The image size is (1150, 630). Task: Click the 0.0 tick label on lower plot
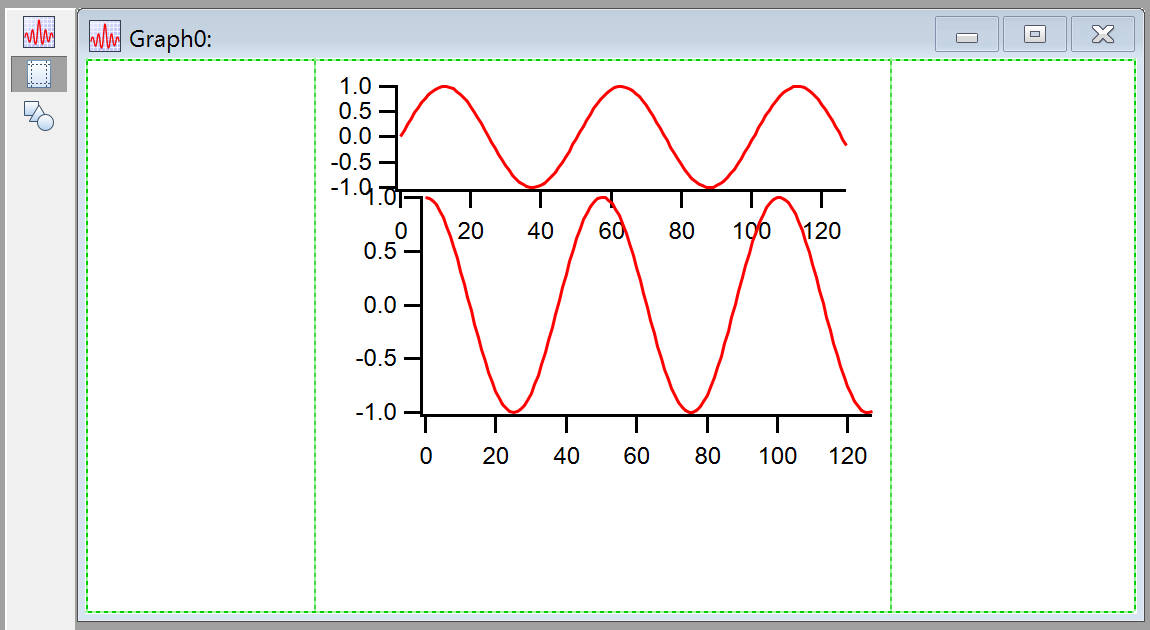[378, 305]
